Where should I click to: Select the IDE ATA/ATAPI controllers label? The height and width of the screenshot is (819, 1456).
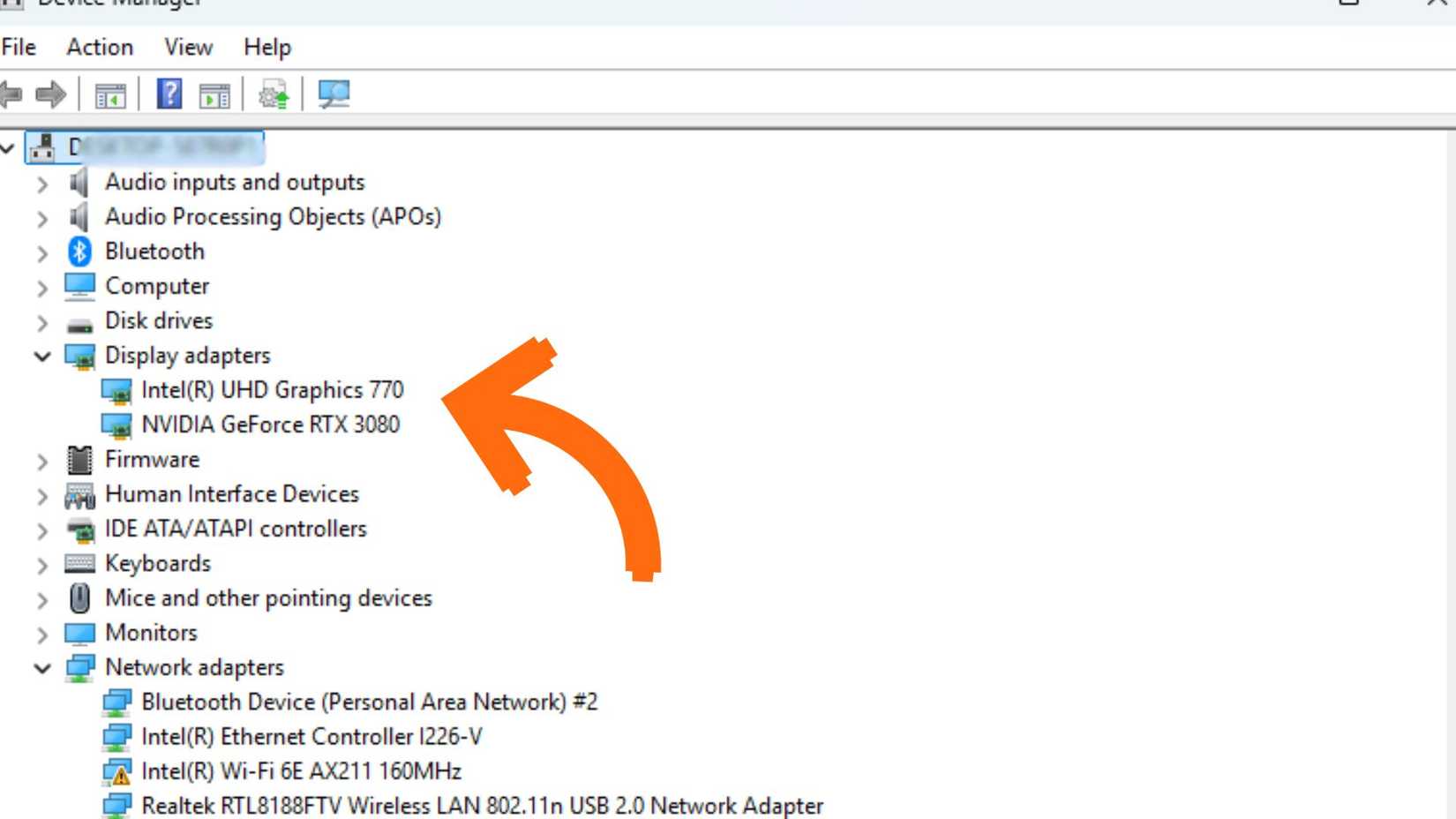tap(236, 529)
